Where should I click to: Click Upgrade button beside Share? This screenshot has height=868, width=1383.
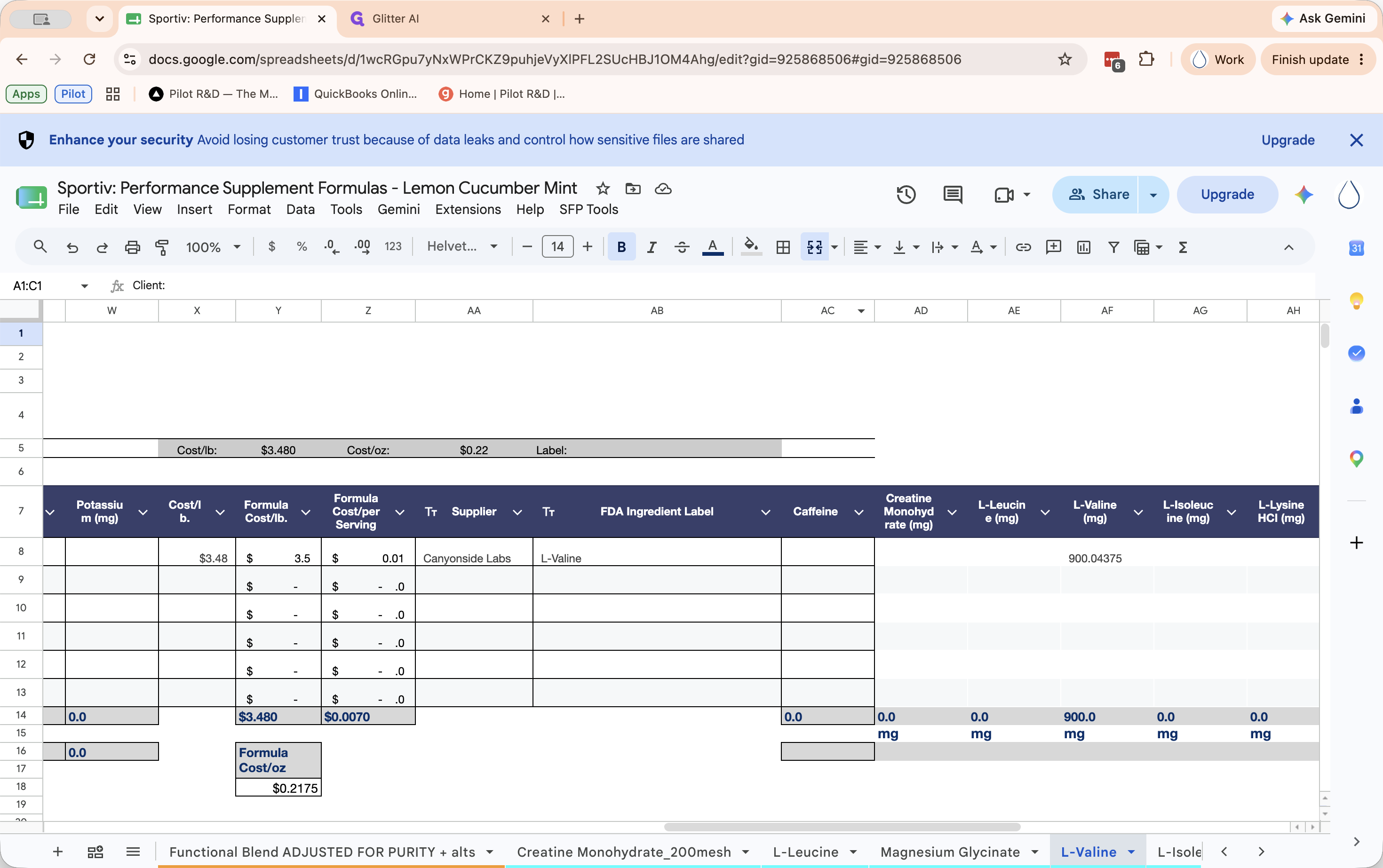tap(1227, 195)
